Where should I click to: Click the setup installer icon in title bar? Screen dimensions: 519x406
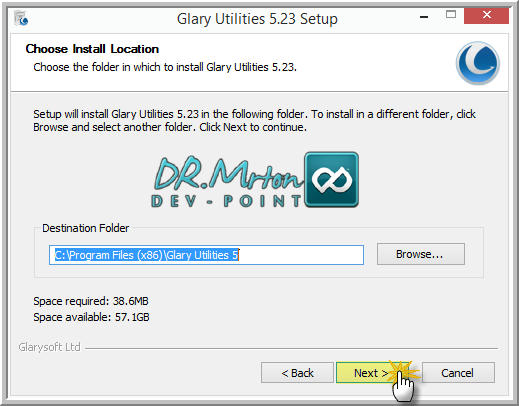(21, 18)
